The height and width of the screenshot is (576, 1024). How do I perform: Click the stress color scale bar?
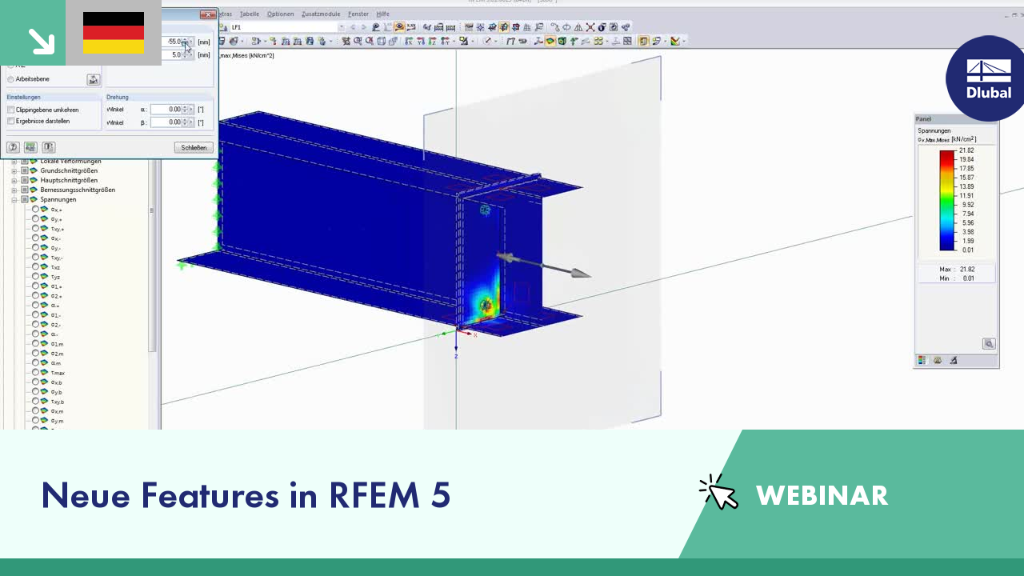click(946, 200)
